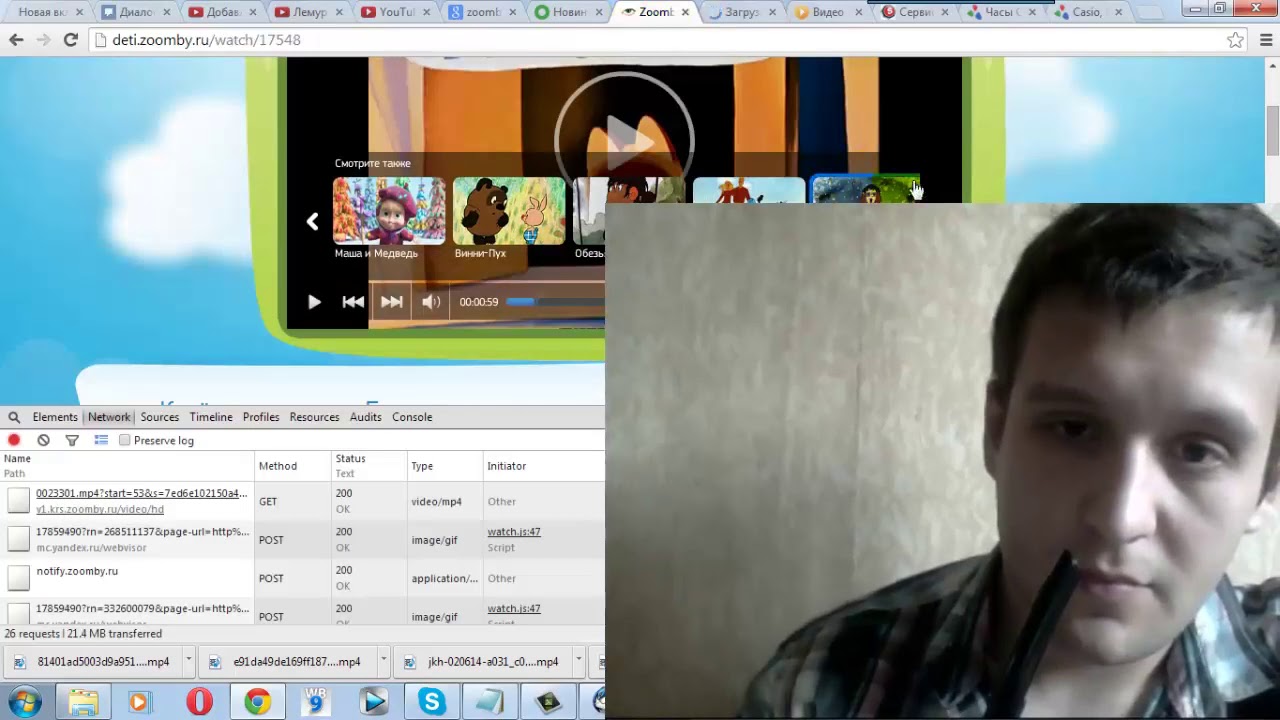Mute the player volume
Screen dimensions: 1280x720
[431, 302]
